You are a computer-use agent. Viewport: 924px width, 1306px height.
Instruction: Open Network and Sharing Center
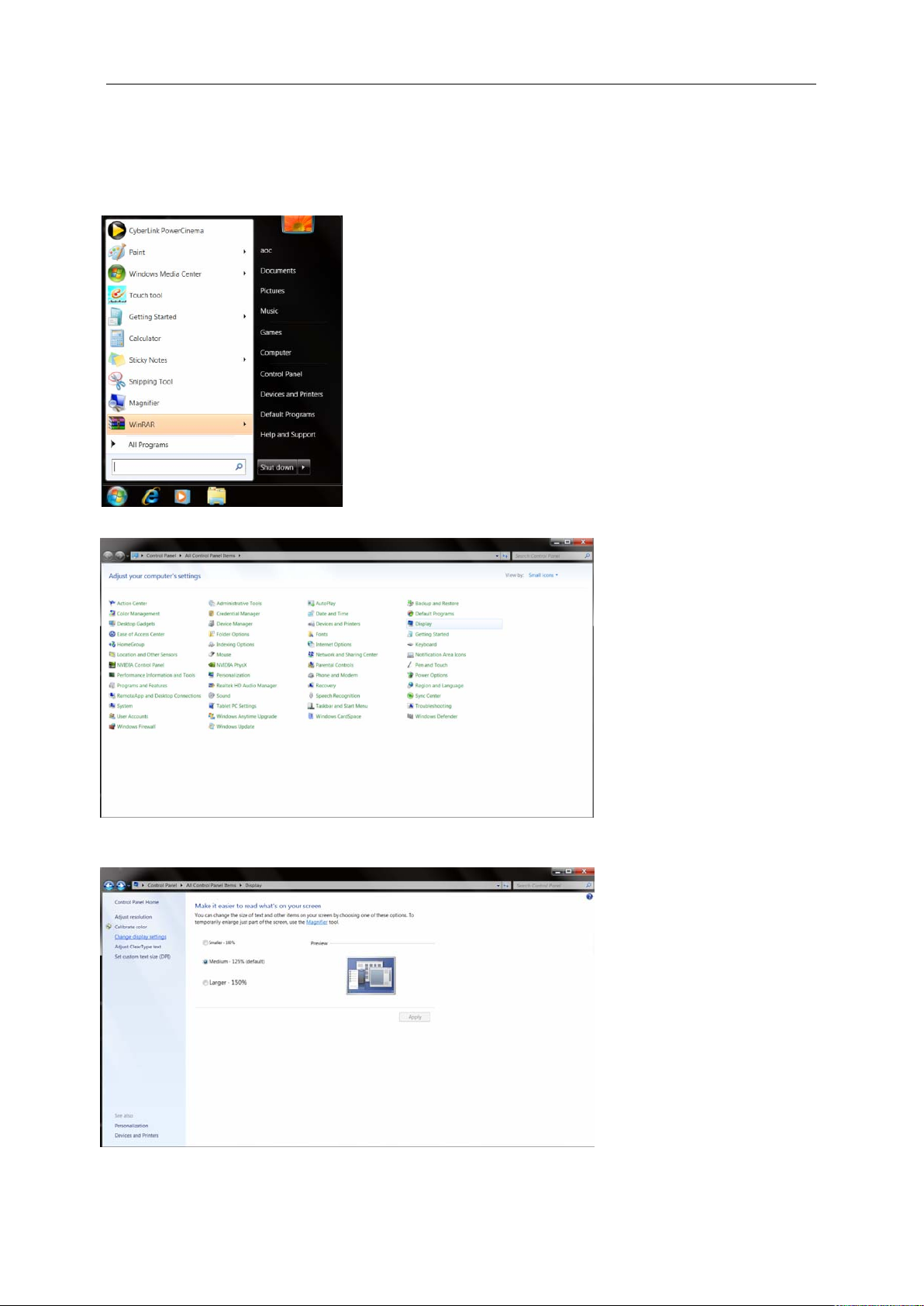coord(343,655)
